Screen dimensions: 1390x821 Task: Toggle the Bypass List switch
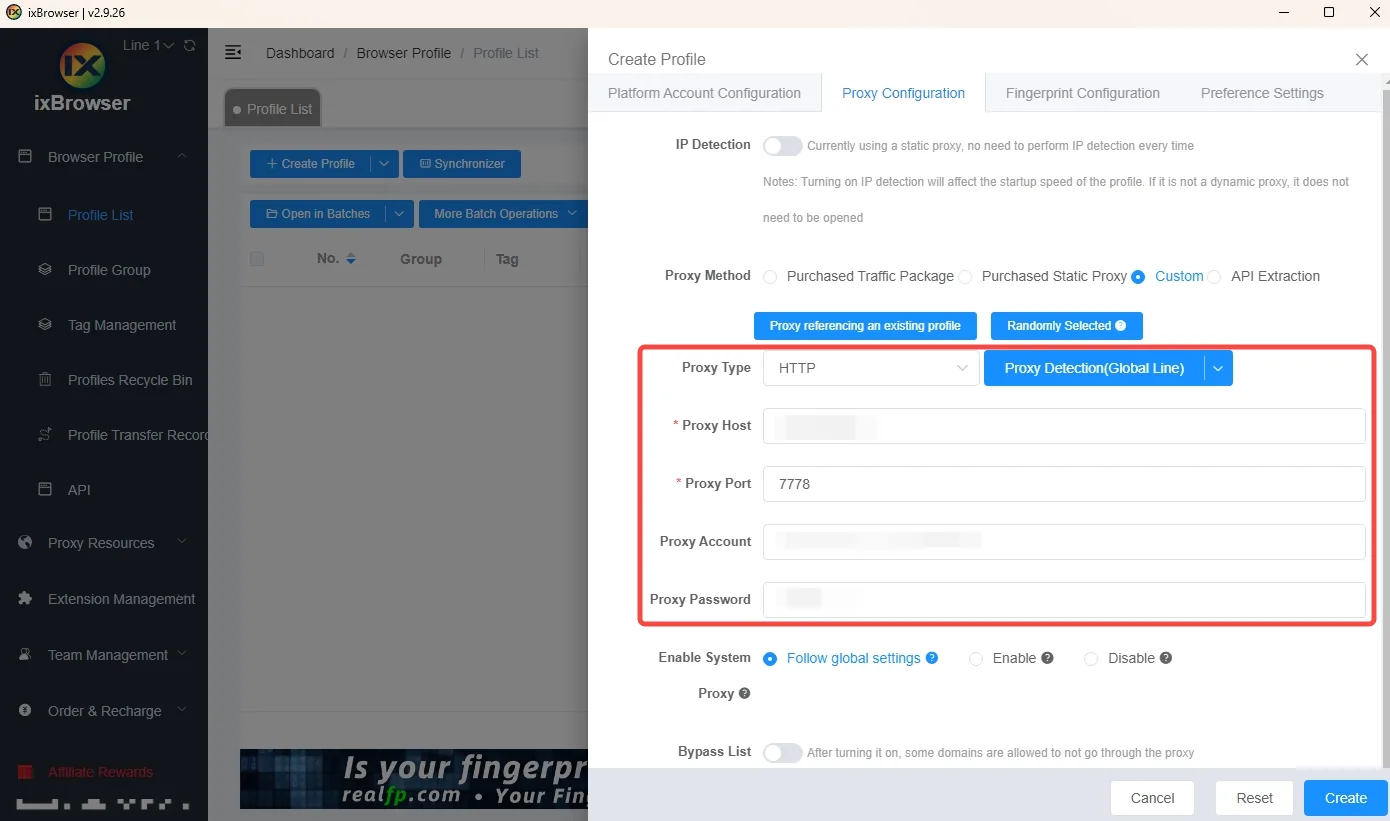tap(782, 753)
